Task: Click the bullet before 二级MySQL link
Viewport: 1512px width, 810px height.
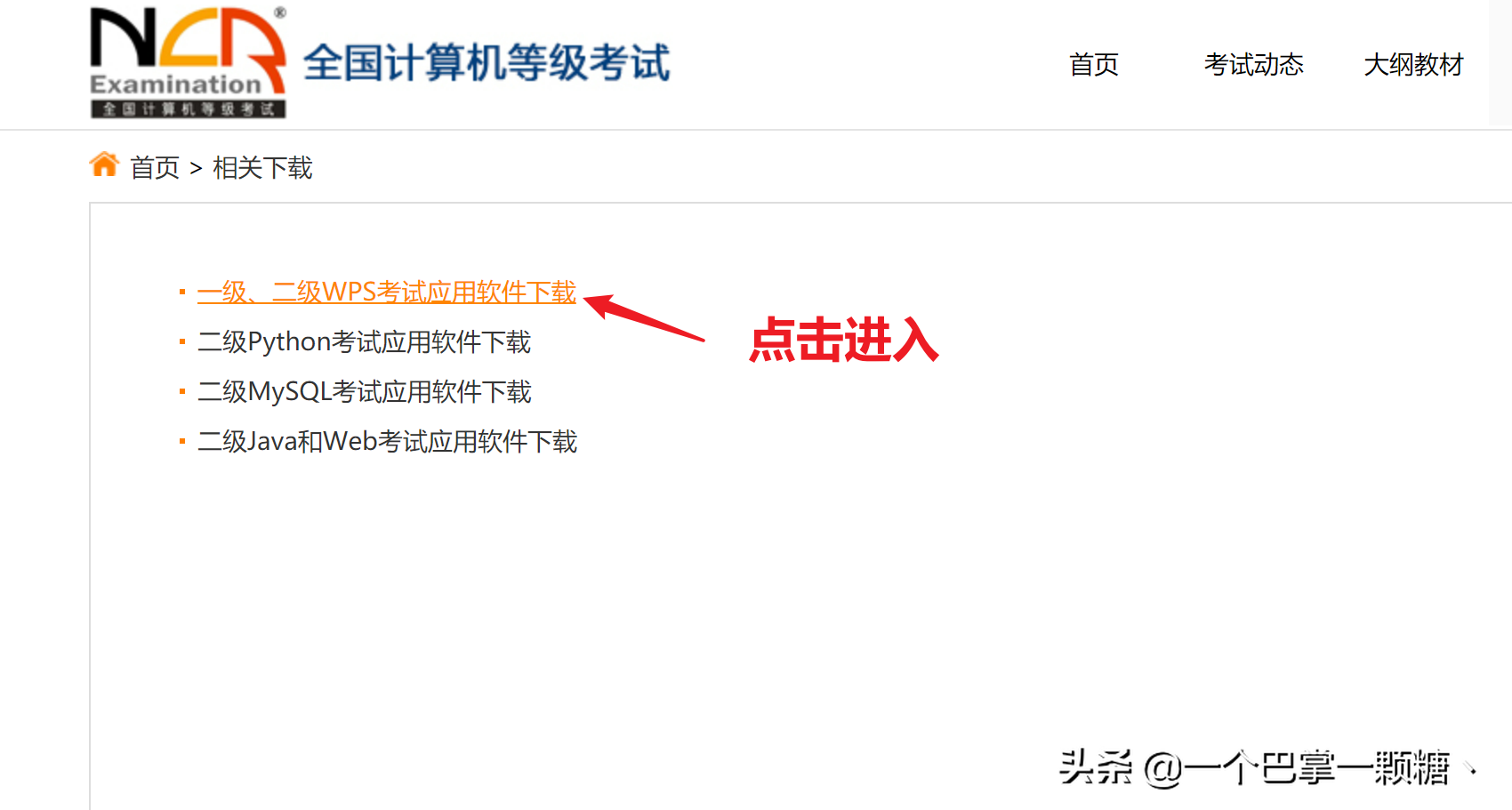Action: tap(182, 391)
